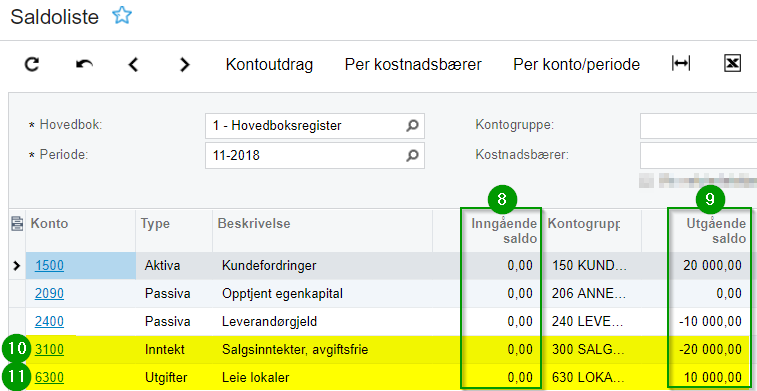Click the Kostnadsbærer input field
The width and height of the screenshot is (757, 391).
click(698, 155)
